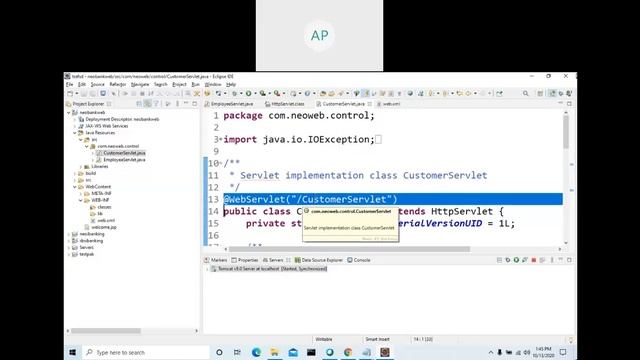The width and height of the screenshot is (640, 360).
Task: Click the volume icon in system tray
Action: (x=527, y=352)
